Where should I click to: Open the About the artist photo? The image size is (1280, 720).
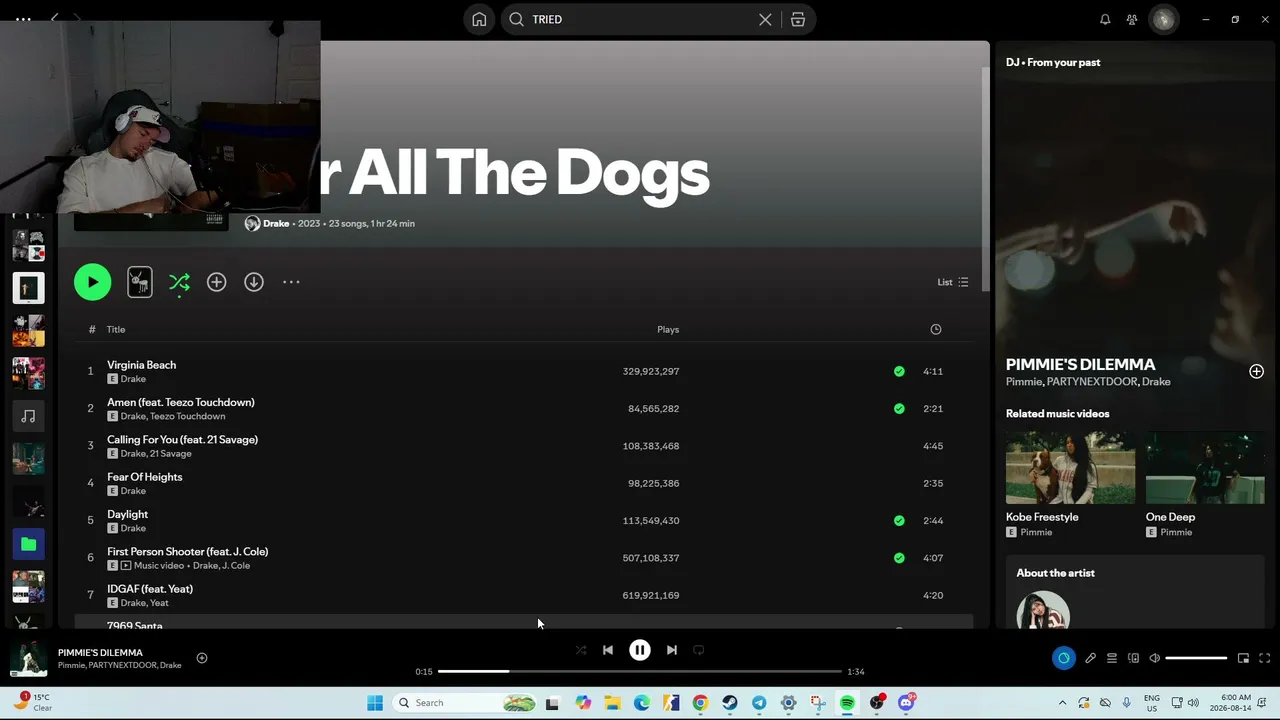1043,610
